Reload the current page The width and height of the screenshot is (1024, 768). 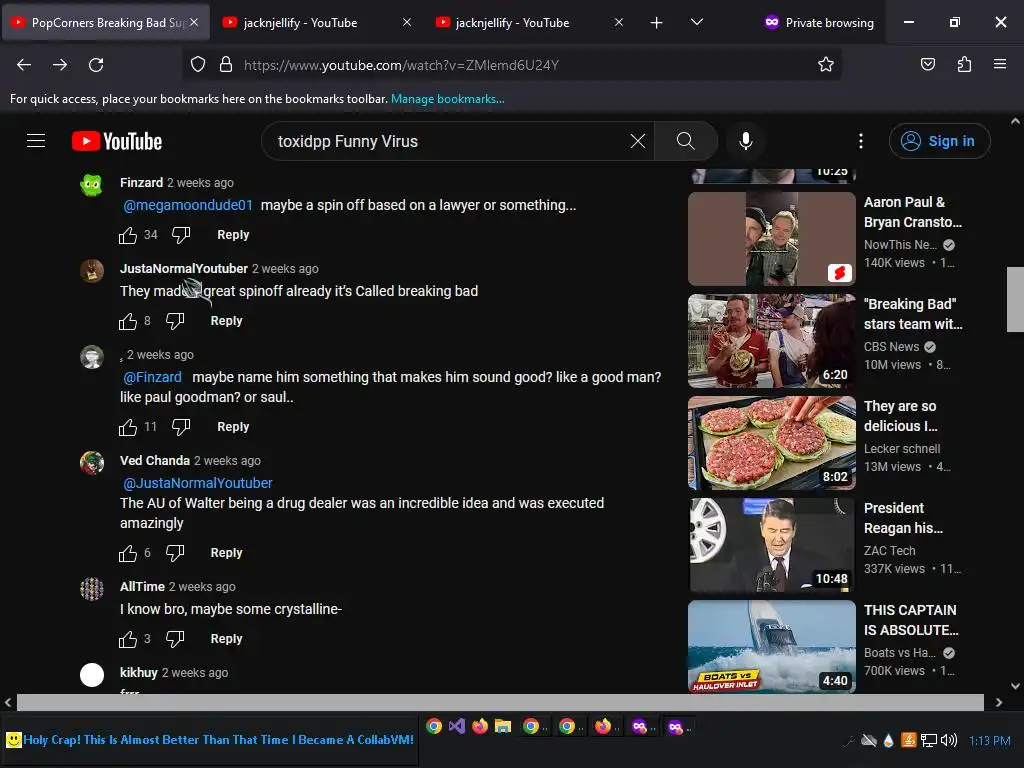pyautogui.click(x=96, y=65)
